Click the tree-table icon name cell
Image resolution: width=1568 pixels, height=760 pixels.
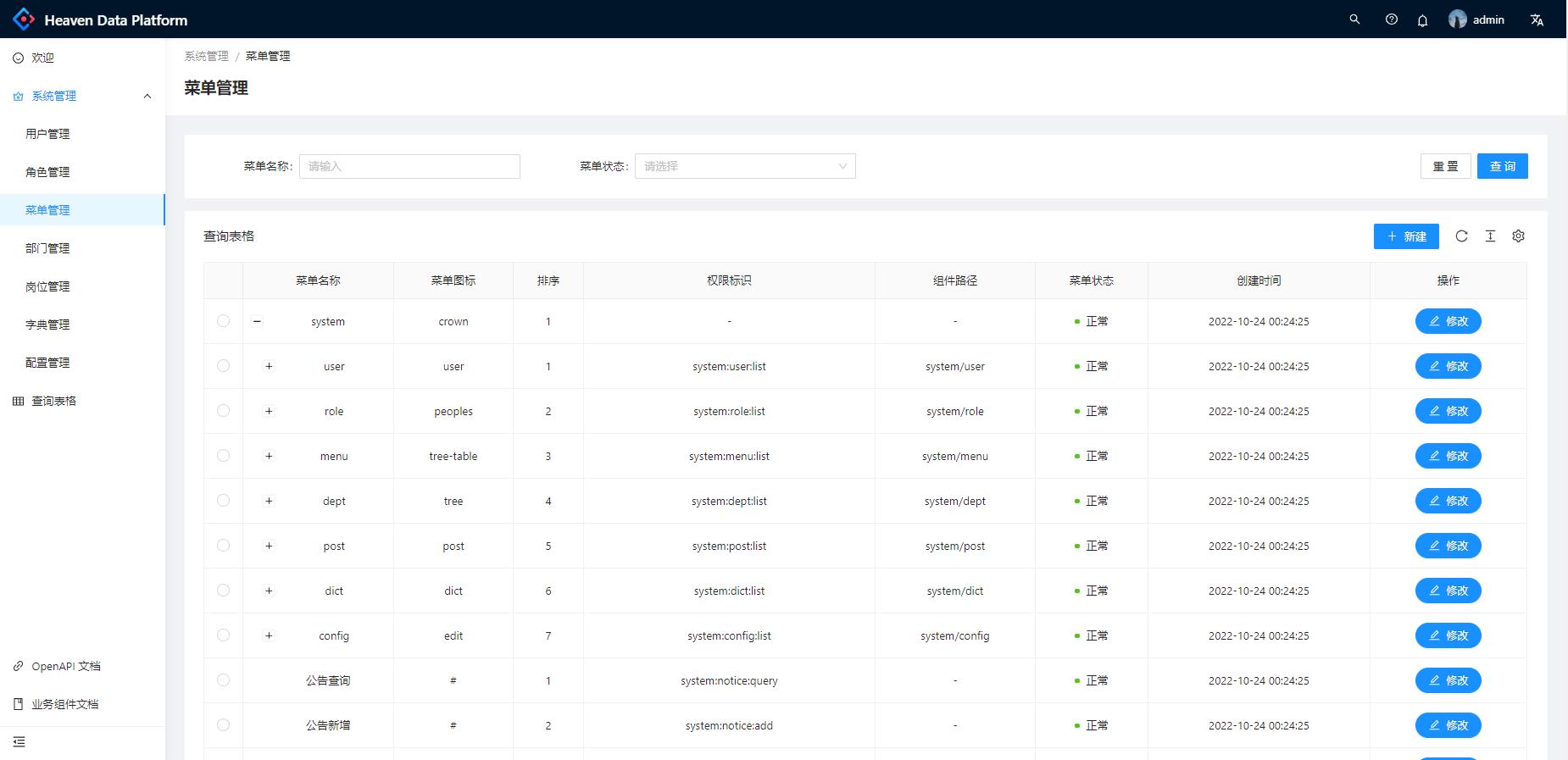pos(453,456)
